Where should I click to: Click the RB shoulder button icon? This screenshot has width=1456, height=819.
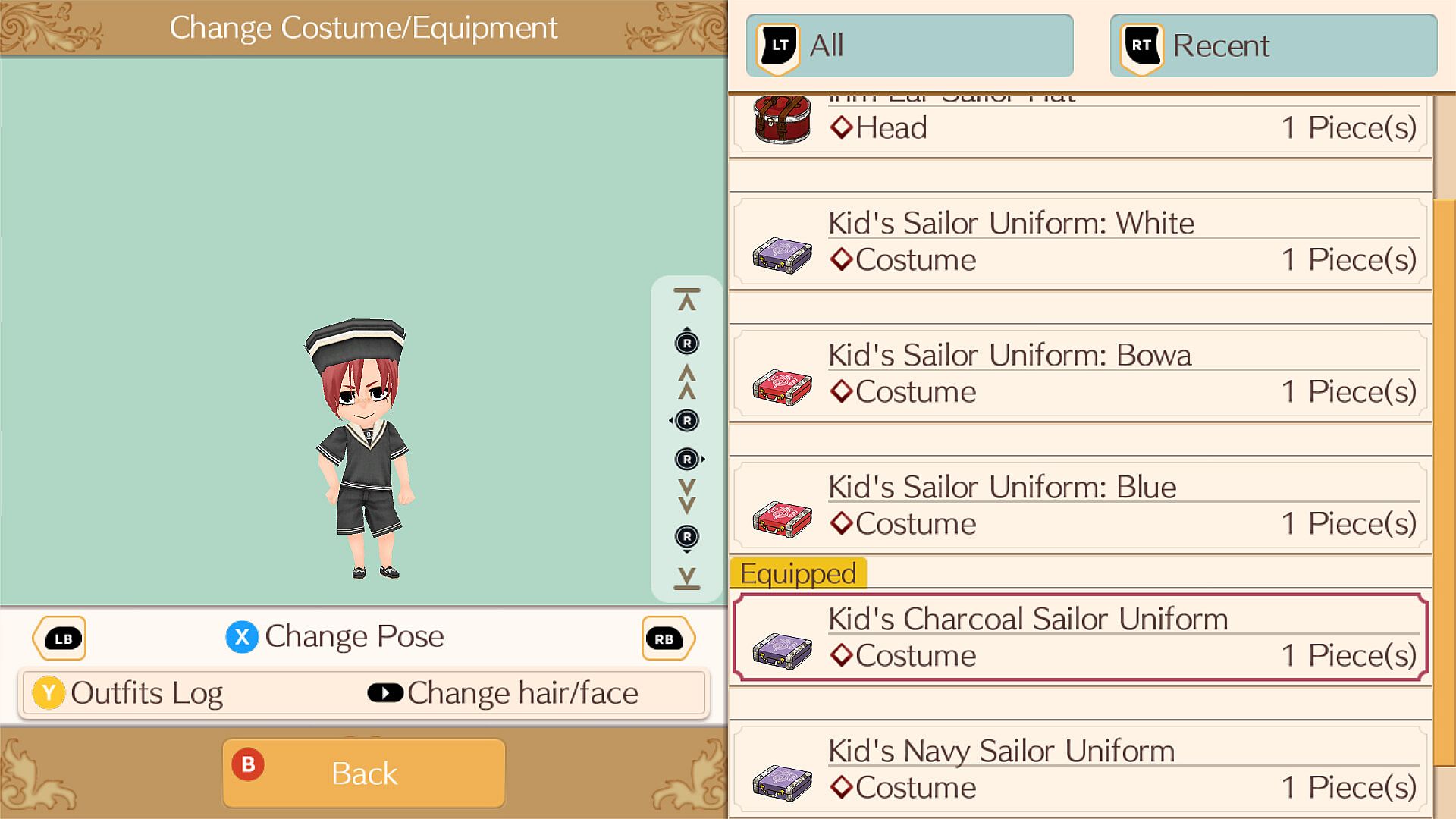(x=667, y=639)
